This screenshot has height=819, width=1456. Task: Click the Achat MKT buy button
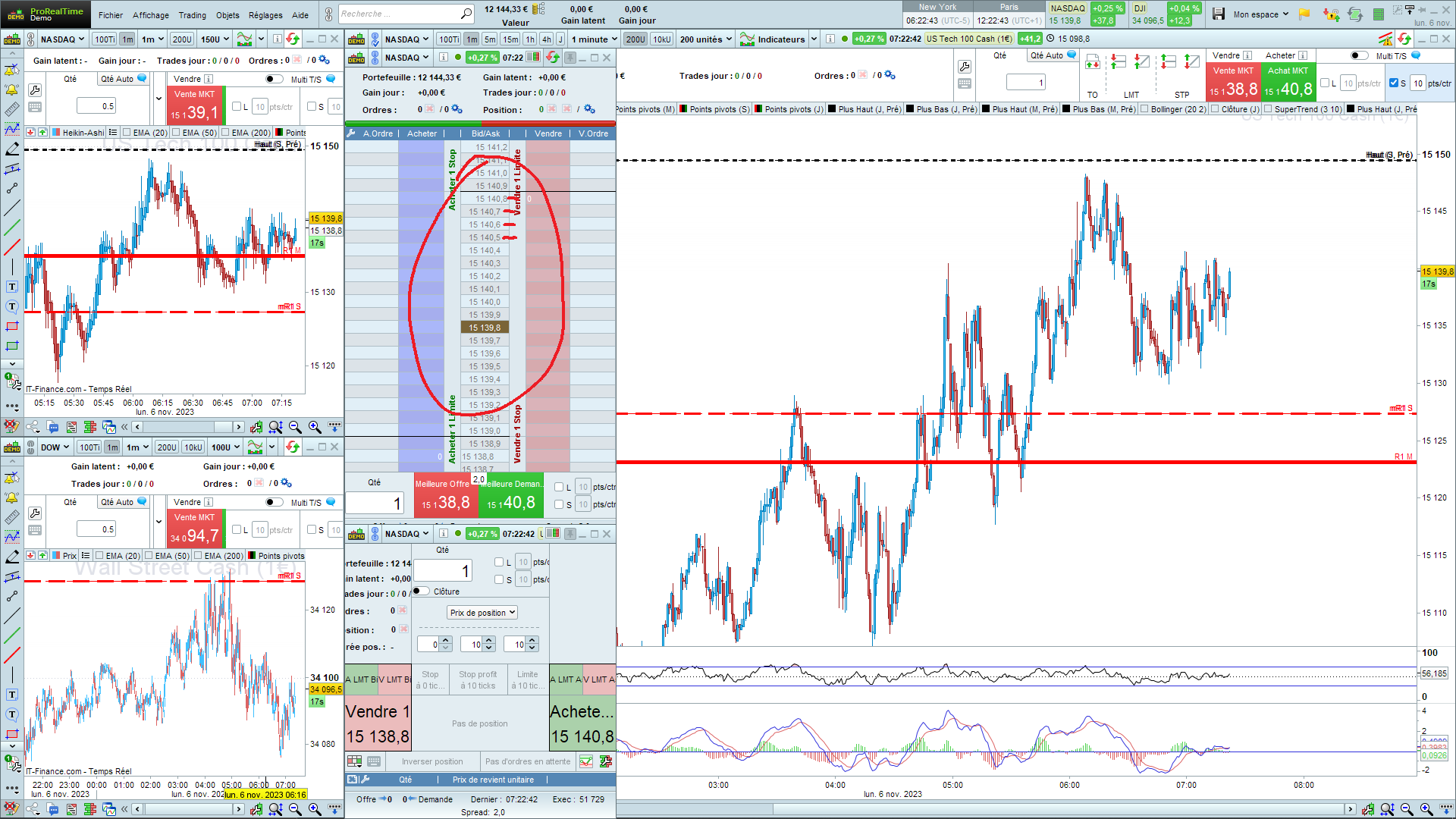pyautogui.click(x=1288, y=82)
